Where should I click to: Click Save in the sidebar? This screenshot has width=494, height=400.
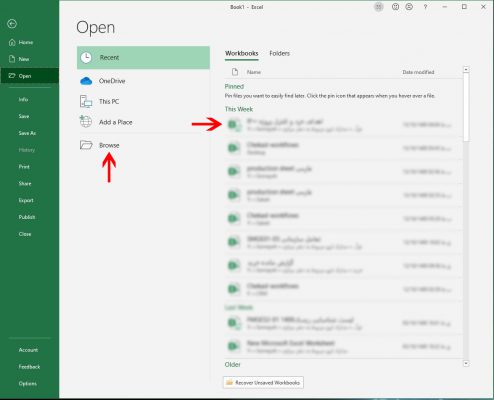[x=29, y=116]
